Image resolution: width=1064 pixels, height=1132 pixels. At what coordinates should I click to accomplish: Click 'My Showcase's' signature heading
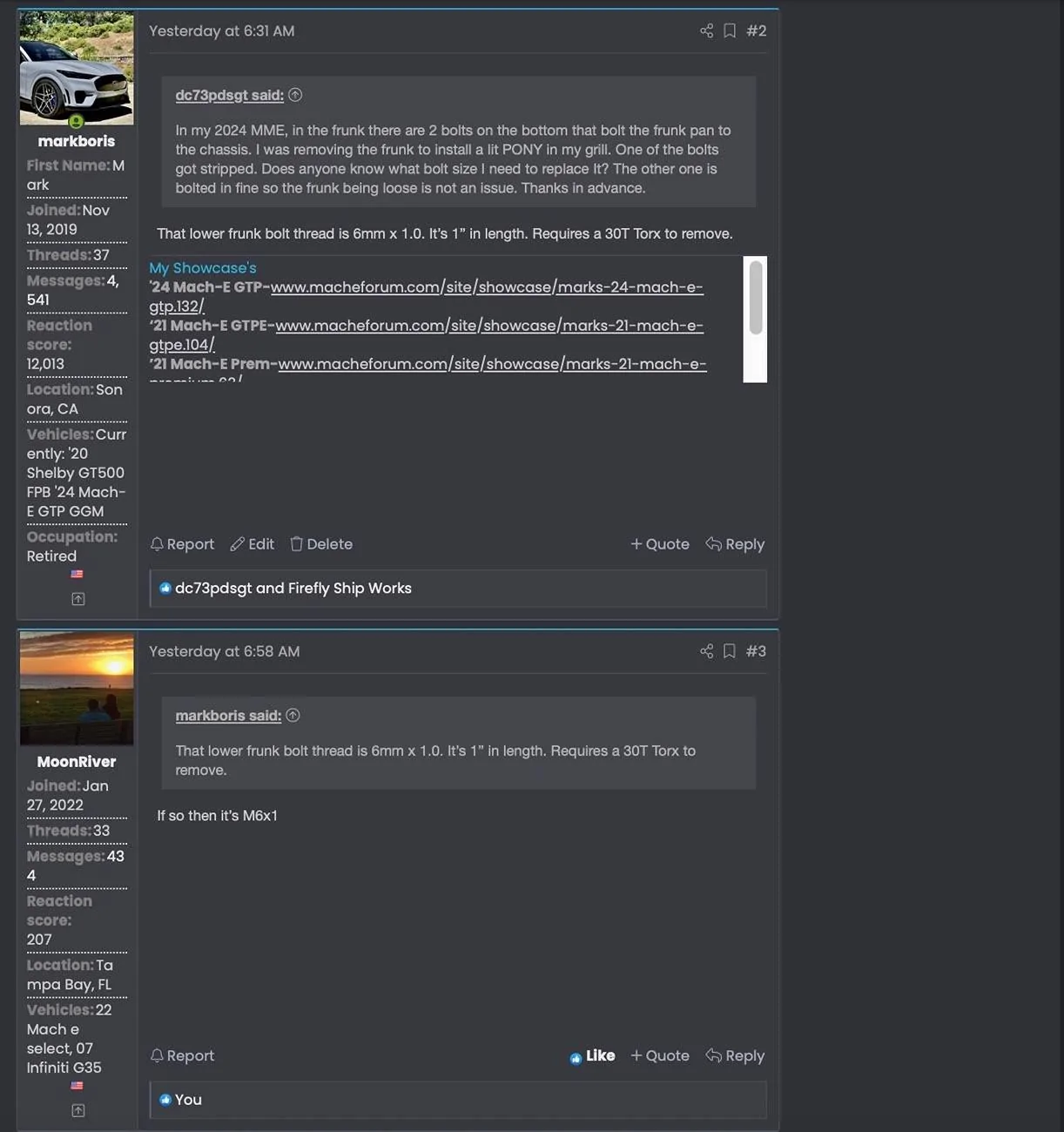tap(203, 268)
